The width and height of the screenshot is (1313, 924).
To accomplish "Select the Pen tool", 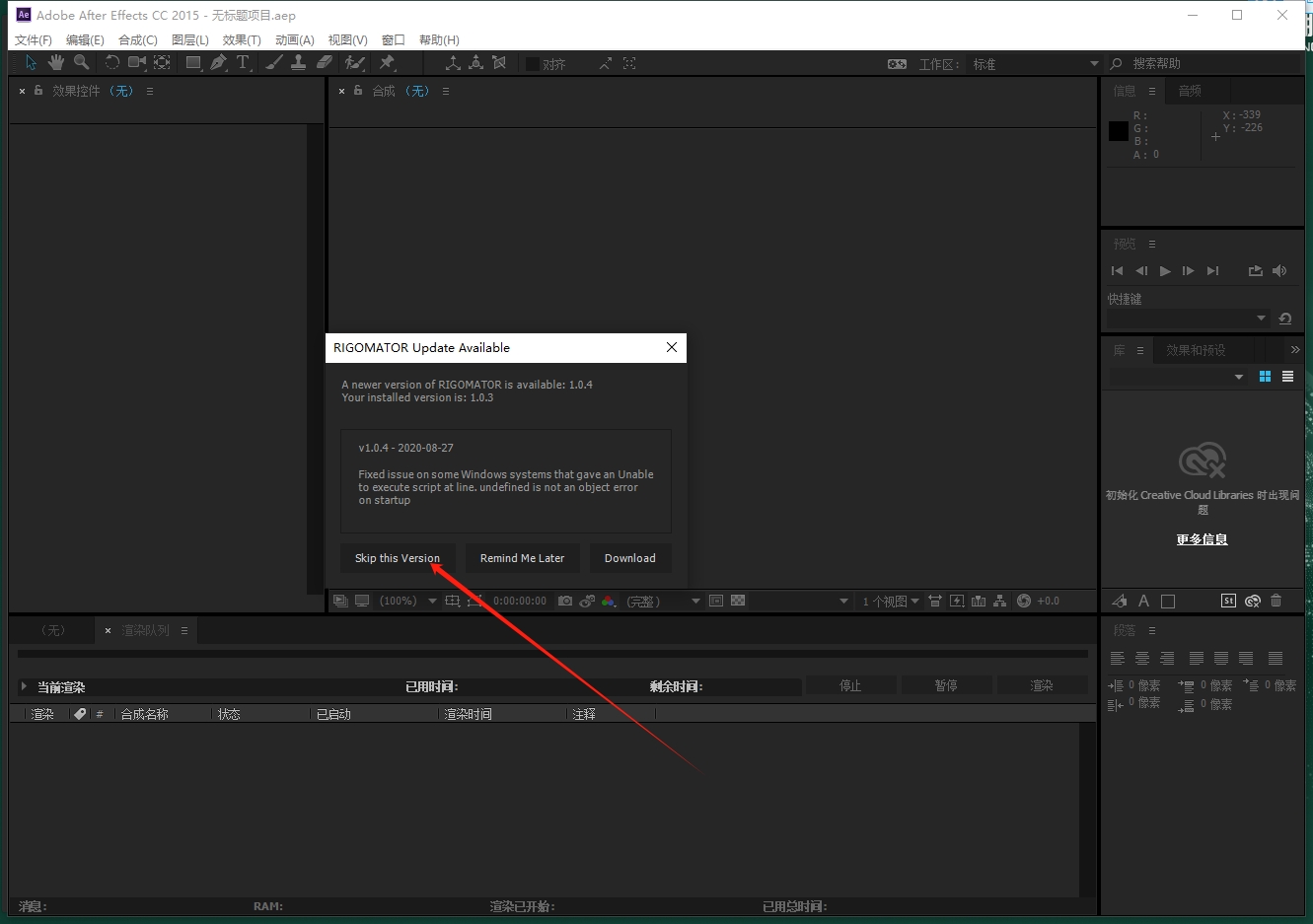I will pyautogui.click(x=218, y=63).
